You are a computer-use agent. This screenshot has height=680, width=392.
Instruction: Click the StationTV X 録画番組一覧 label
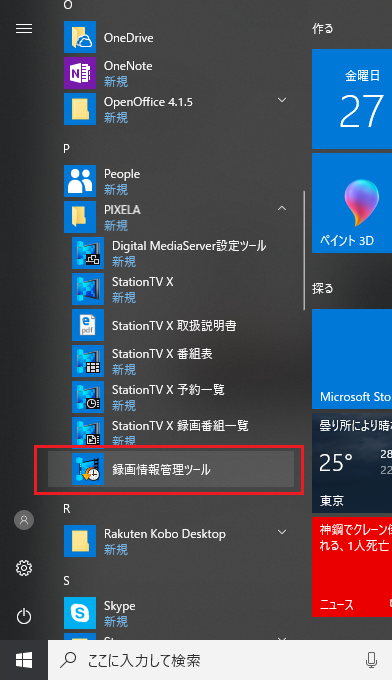[180, 426]
